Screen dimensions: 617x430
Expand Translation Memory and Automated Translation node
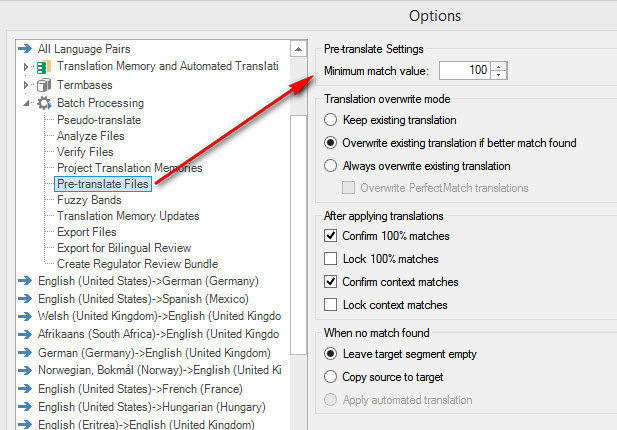[x=26, y=67]
